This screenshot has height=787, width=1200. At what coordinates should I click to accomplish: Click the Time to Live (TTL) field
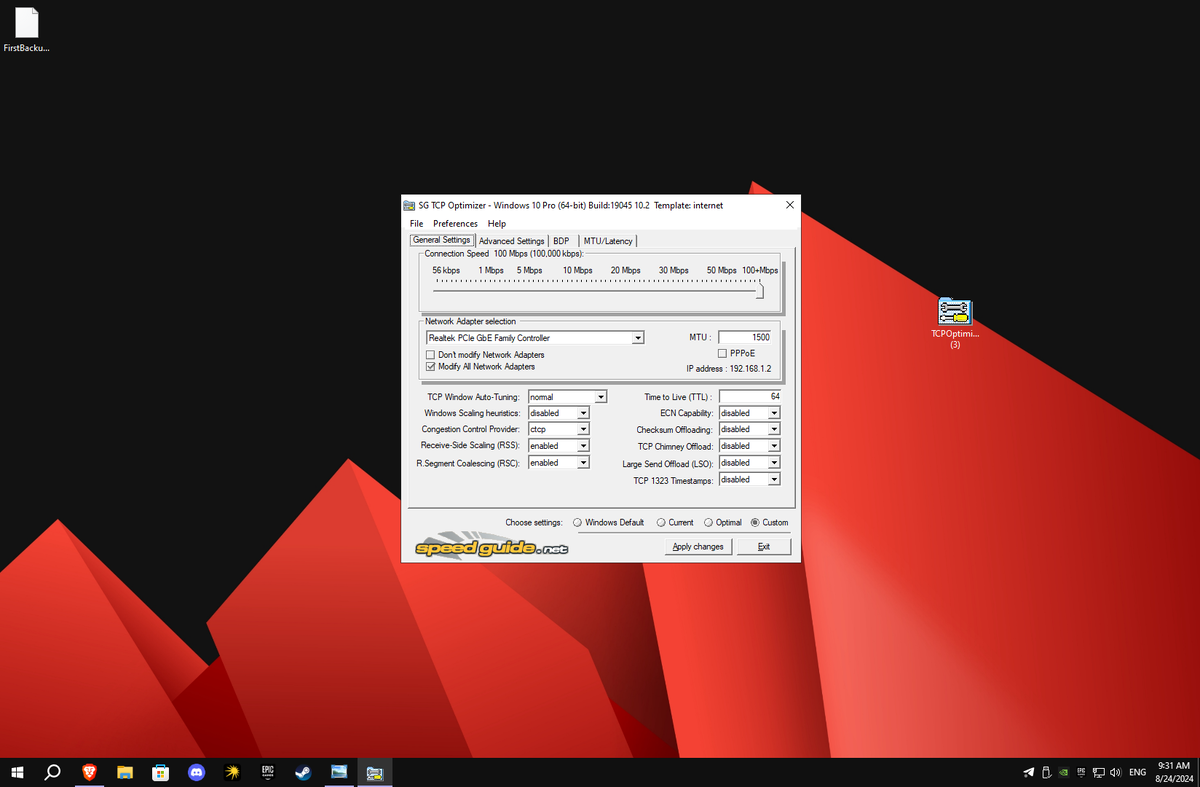coord(750,397)
